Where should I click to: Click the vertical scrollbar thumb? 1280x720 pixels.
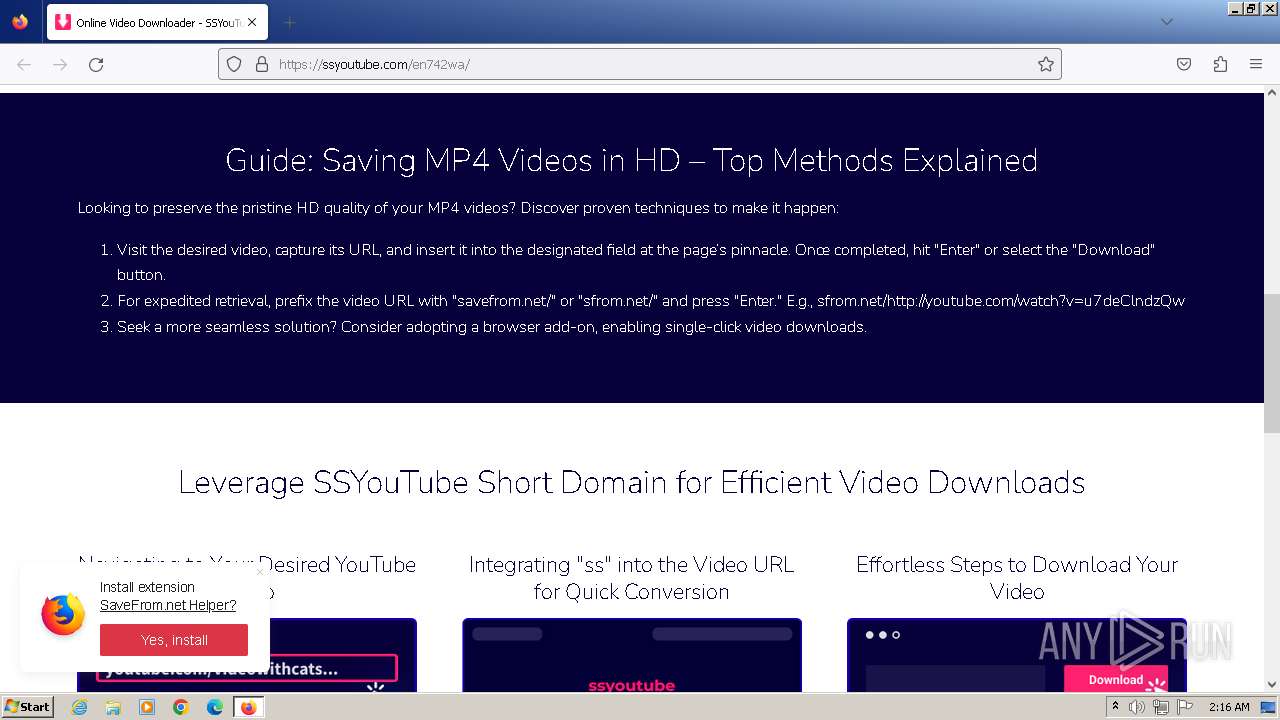pos(1272,364)
